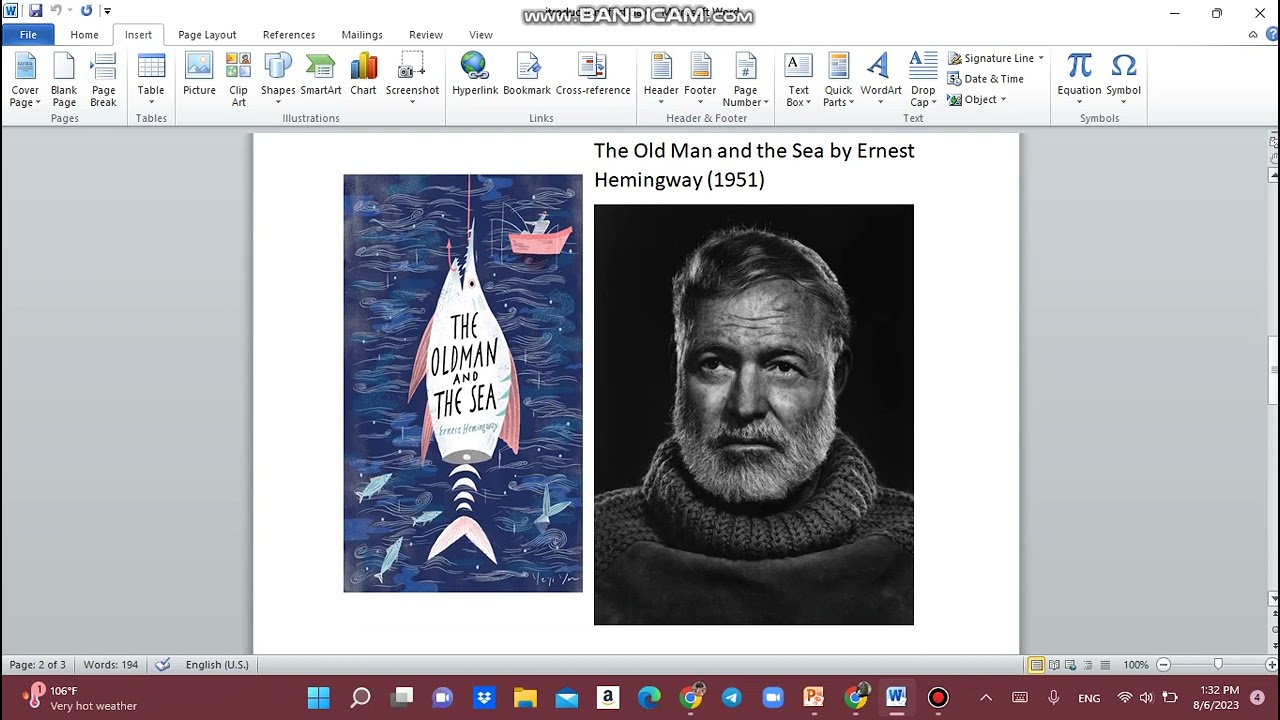Switch to Web Layout view
Viewport: 1280px width, 720px height.
(x=1070, y=665)
